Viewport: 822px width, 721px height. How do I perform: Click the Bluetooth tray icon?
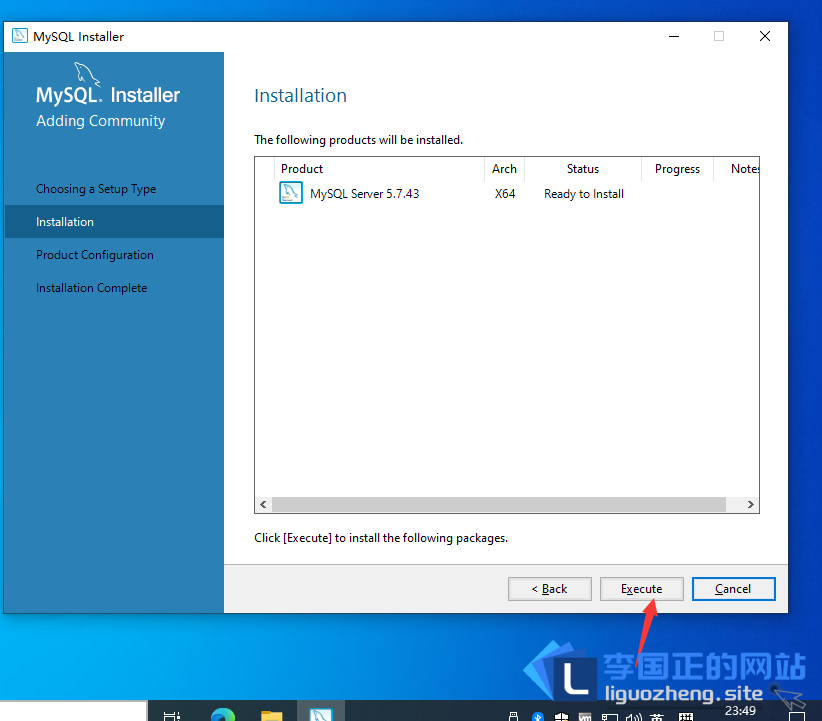pos(537,716)
